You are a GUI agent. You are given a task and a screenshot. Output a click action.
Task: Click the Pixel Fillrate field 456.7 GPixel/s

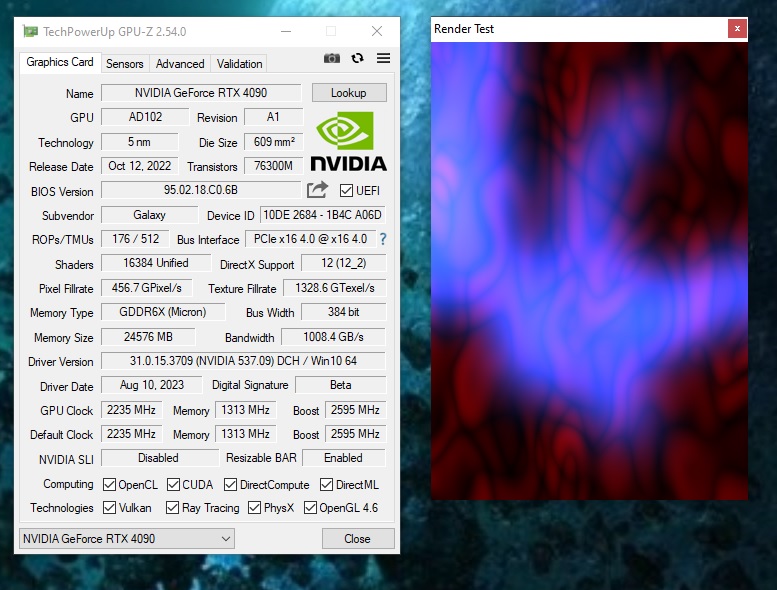[147, 288]
